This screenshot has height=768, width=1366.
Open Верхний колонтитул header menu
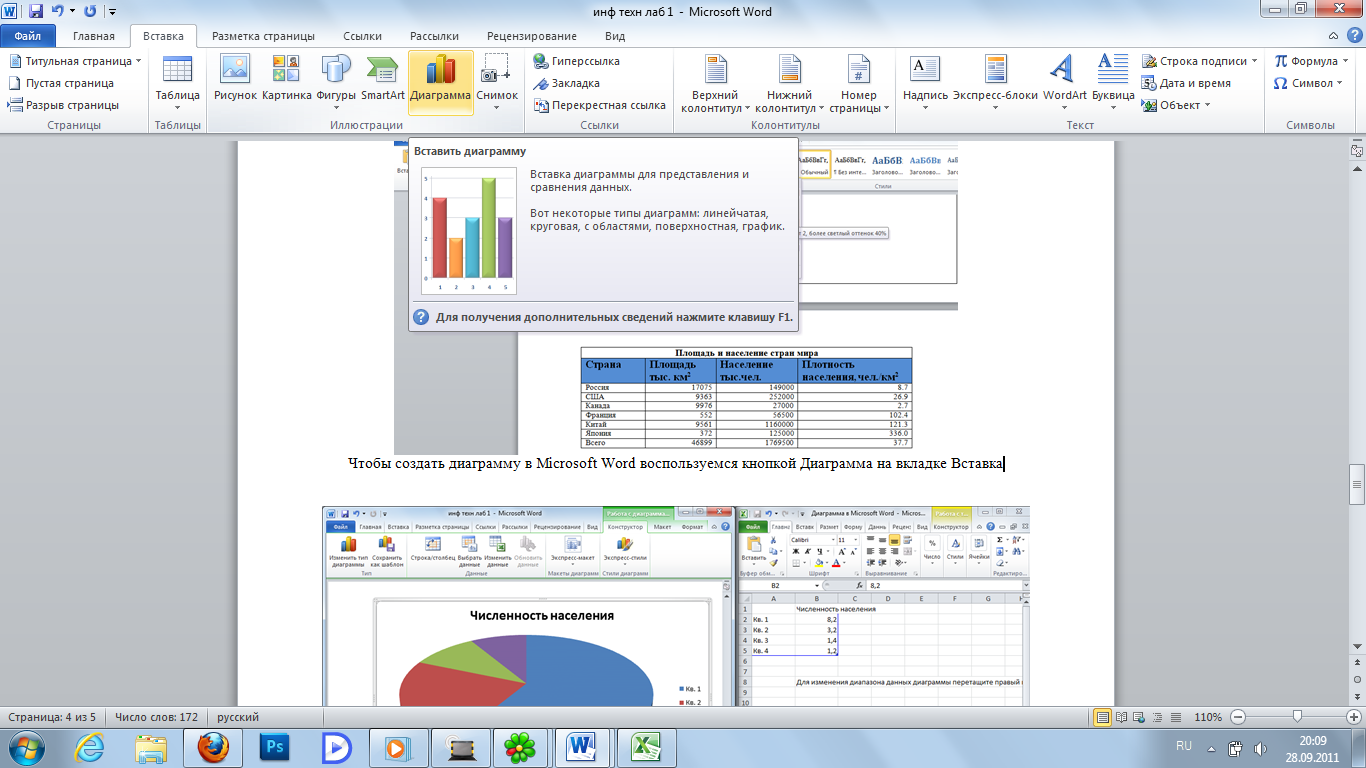click(715, 84)
